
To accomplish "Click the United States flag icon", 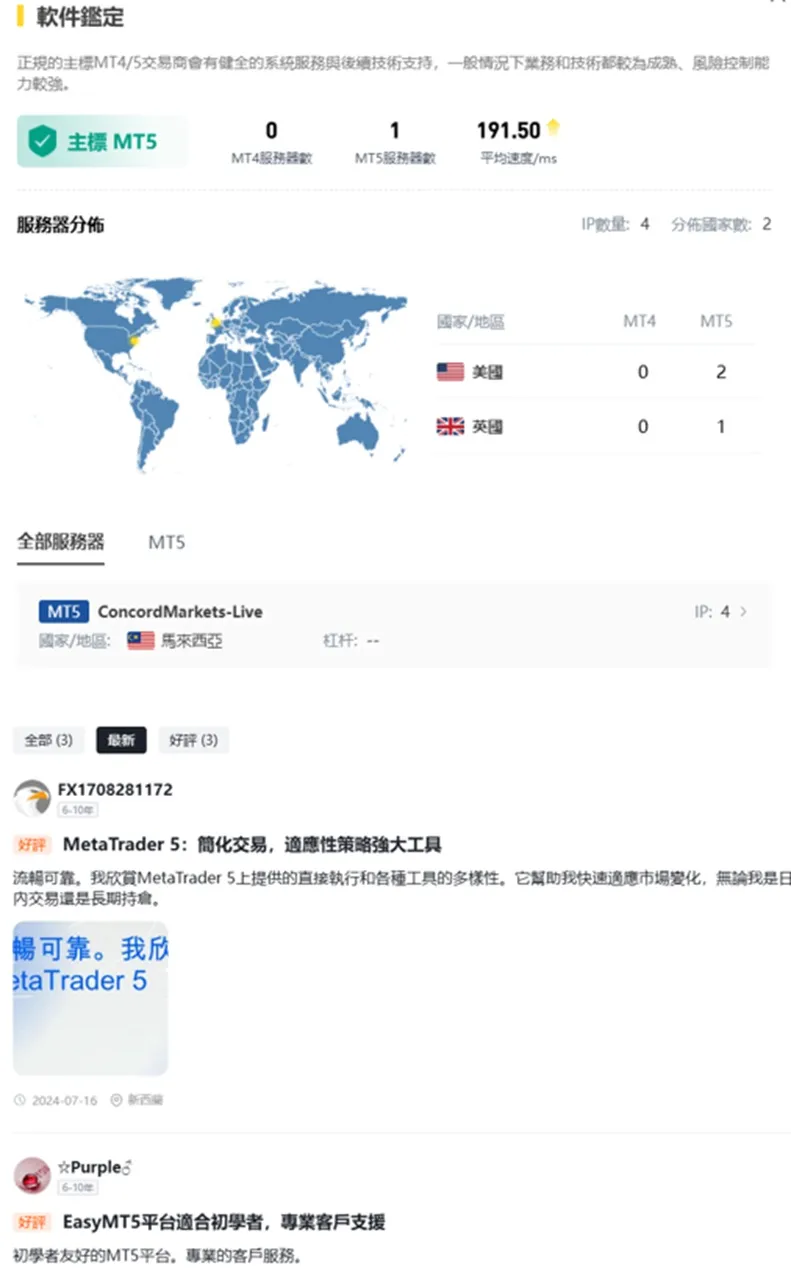I will click(x=450, y=372).
